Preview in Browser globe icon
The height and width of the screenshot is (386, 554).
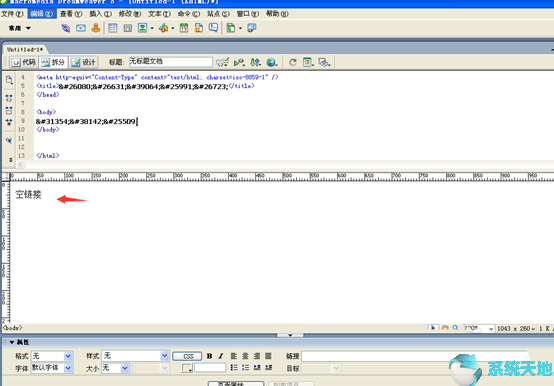click(x=272, y=63)
